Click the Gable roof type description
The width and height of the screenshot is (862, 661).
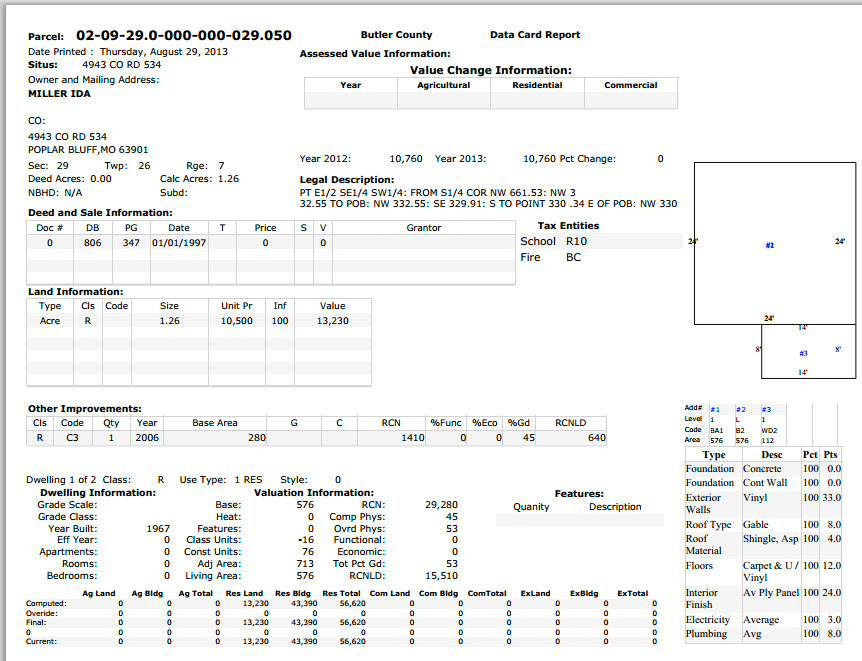tap(757, 524)
